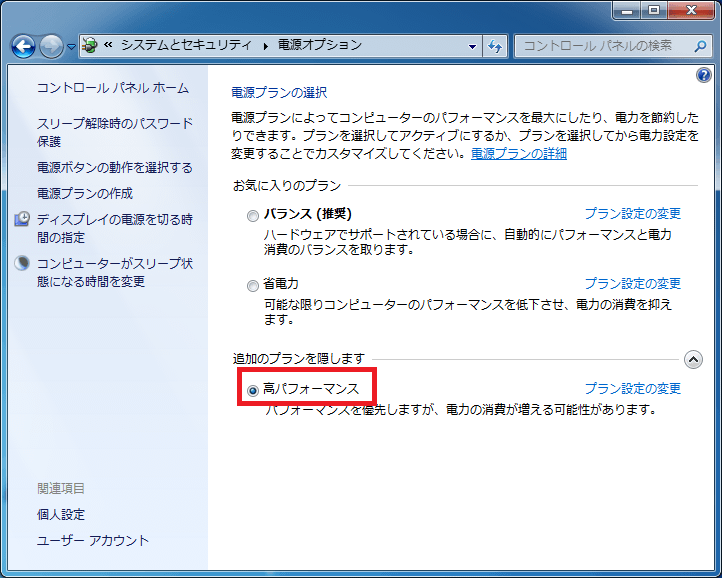Click the magnifier icon in search box
Image resolution: width=722 pixels, height=578 pixels.
click(699, 46)
